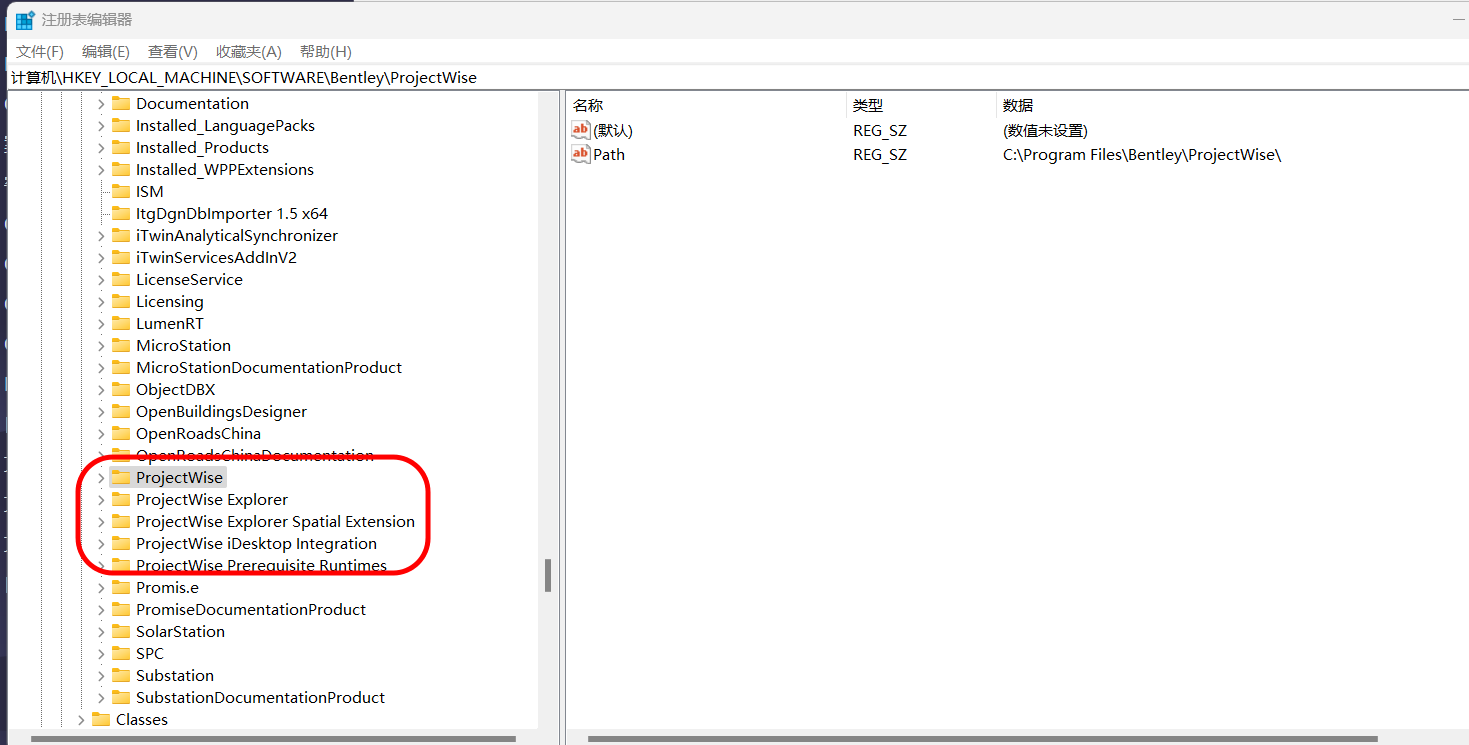Open the 文件(F) menu
This screenshot has height=745, width=1469.
coord(40,51)
